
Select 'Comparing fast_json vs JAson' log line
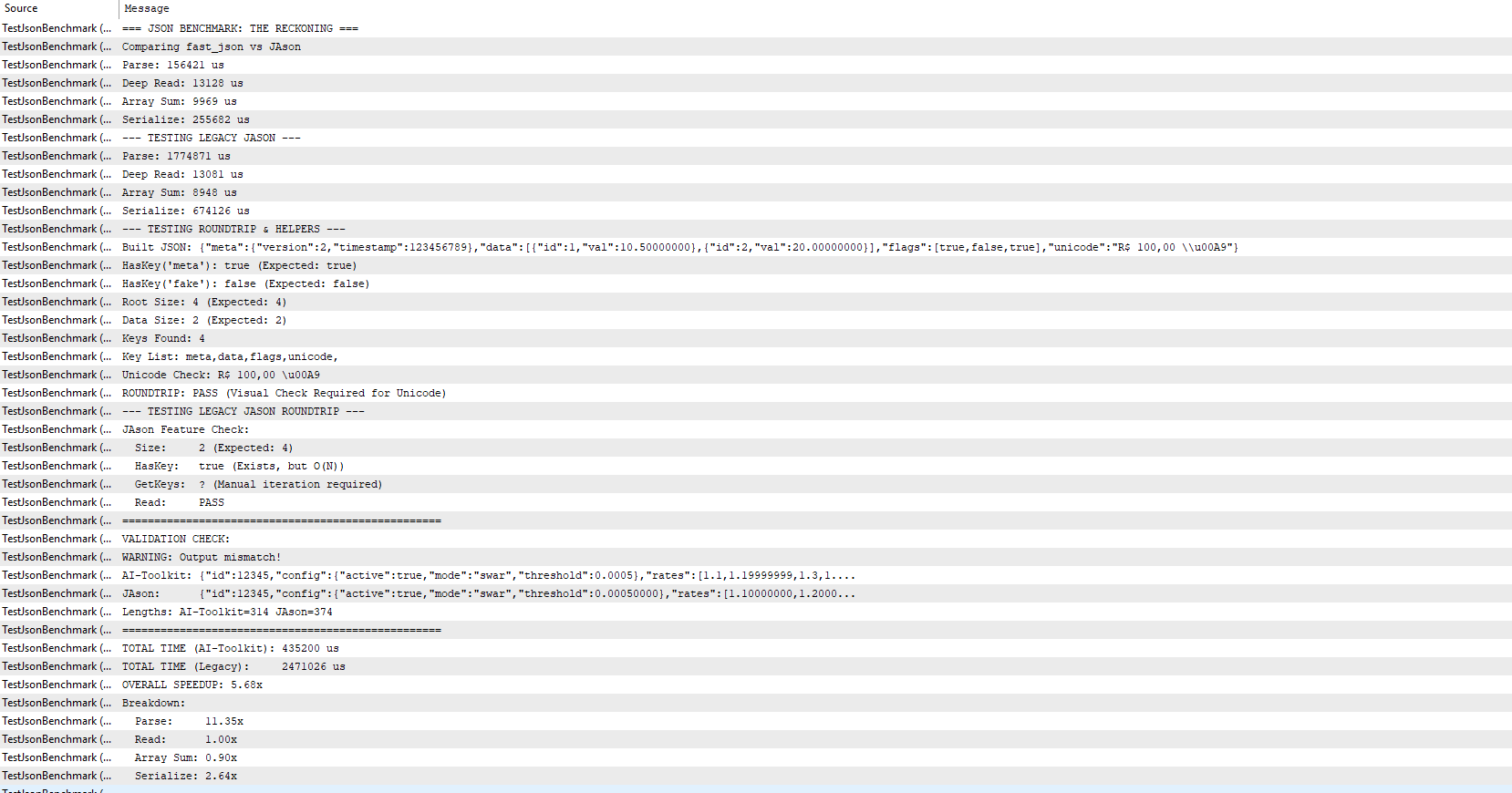click(x=756, y=46)
